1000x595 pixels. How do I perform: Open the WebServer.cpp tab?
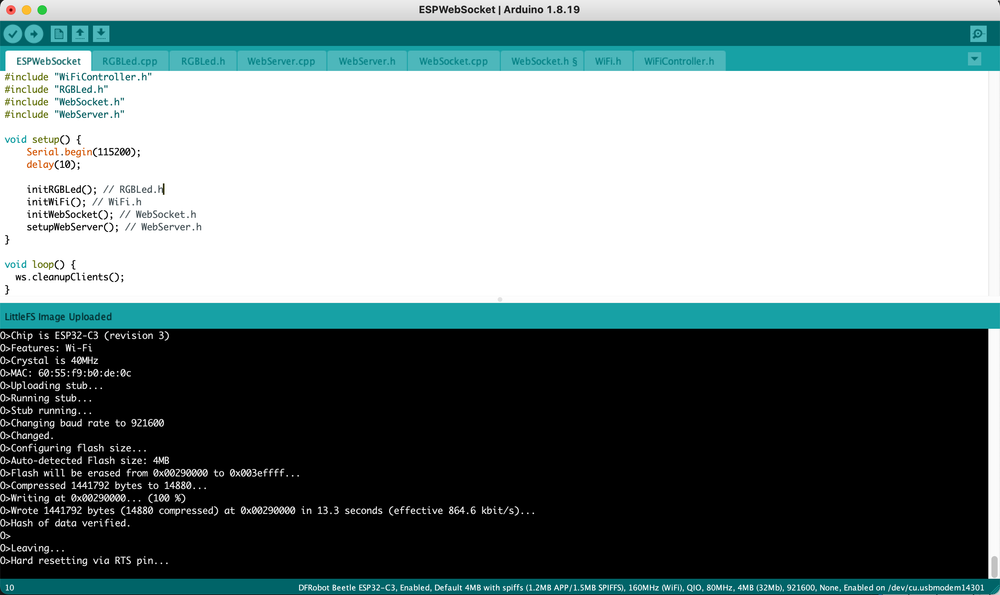pos(281,61)
